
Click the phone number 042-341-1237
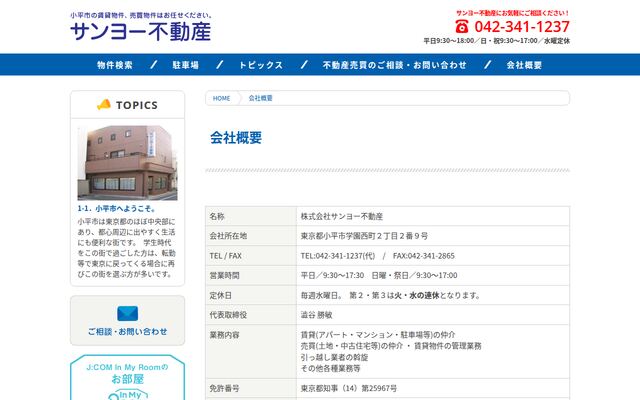click(522, 27)
